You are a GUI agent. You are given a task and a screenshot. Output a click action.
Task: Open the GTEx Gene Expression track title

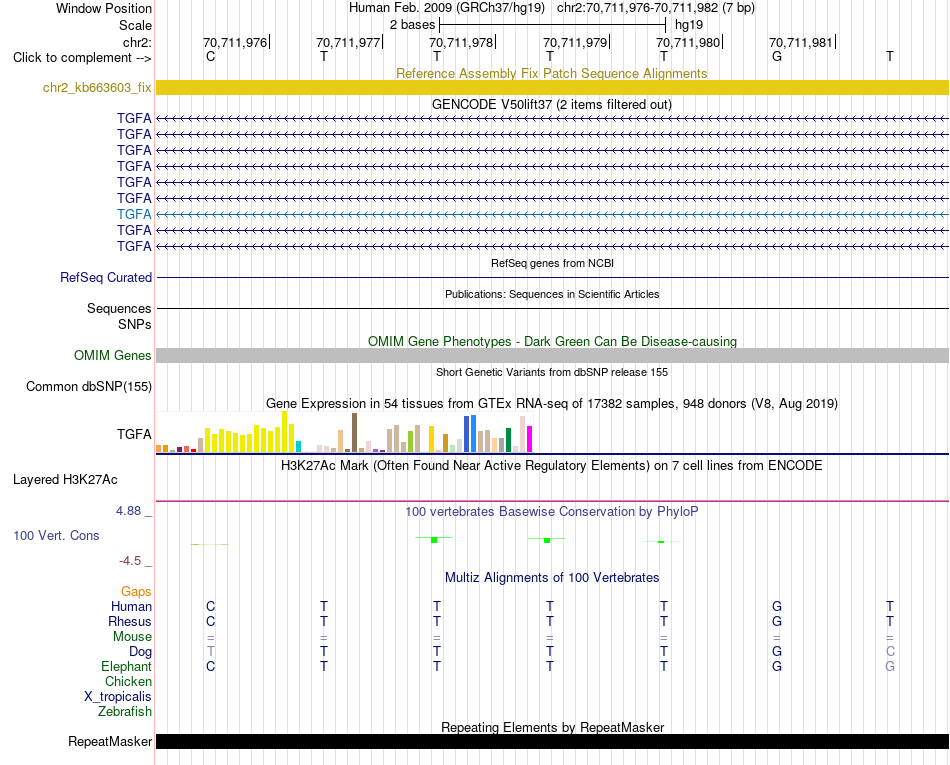552,403
